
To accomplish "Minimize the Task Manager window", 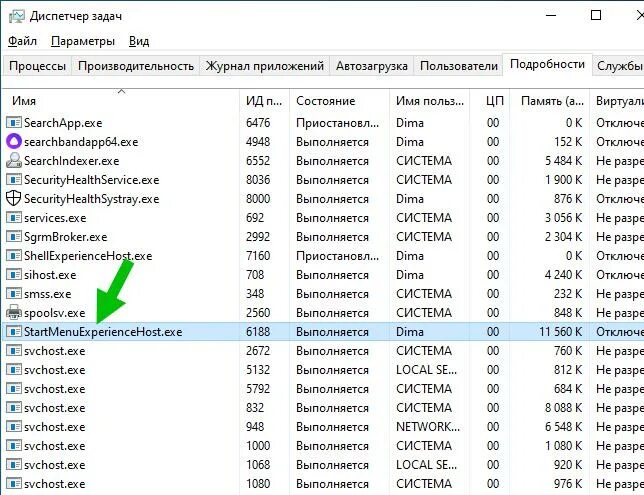I will pos(551,16).
